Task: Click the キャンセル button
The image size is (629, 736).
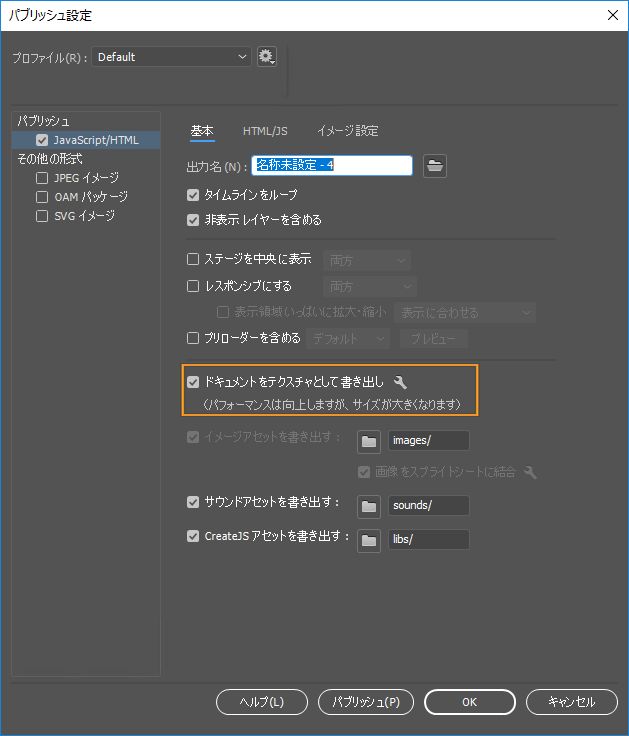Action: tap(572, 702)
